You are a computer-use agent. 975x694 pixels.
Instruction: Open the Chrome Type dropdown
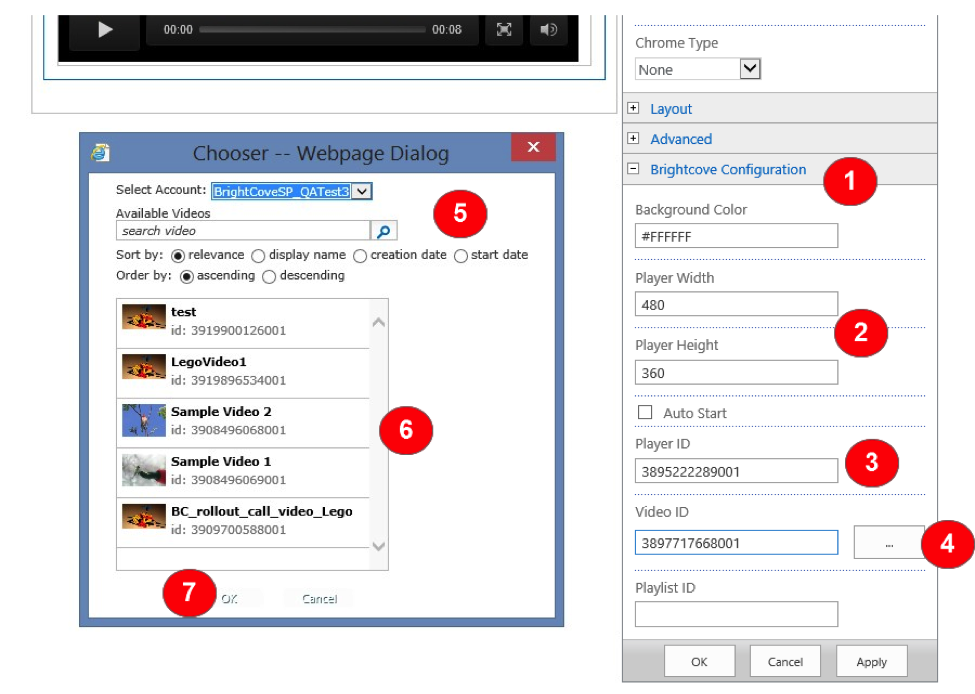click(751, 69)
